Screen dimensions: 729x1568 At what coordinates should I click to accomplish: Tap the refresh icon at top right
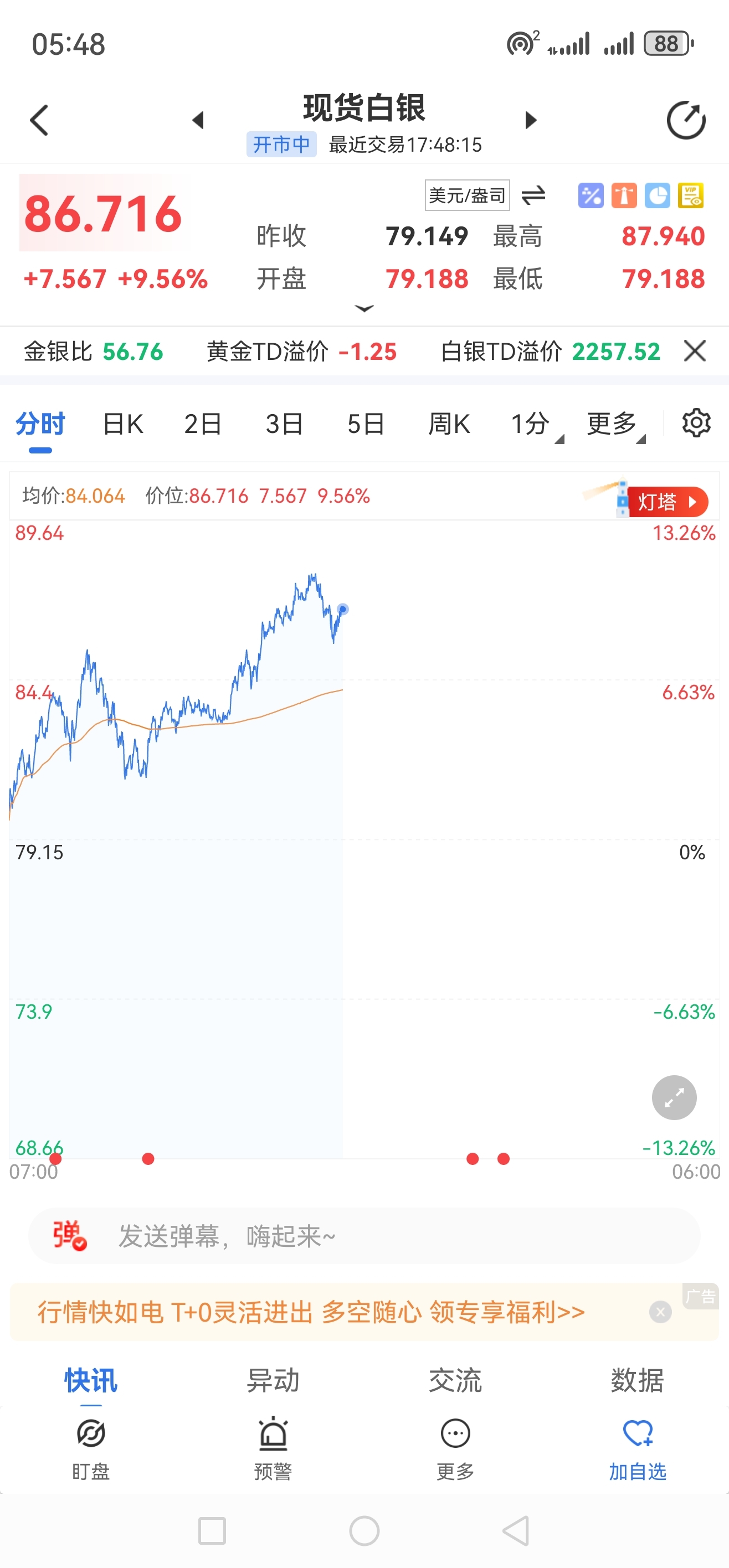point(685,121)
